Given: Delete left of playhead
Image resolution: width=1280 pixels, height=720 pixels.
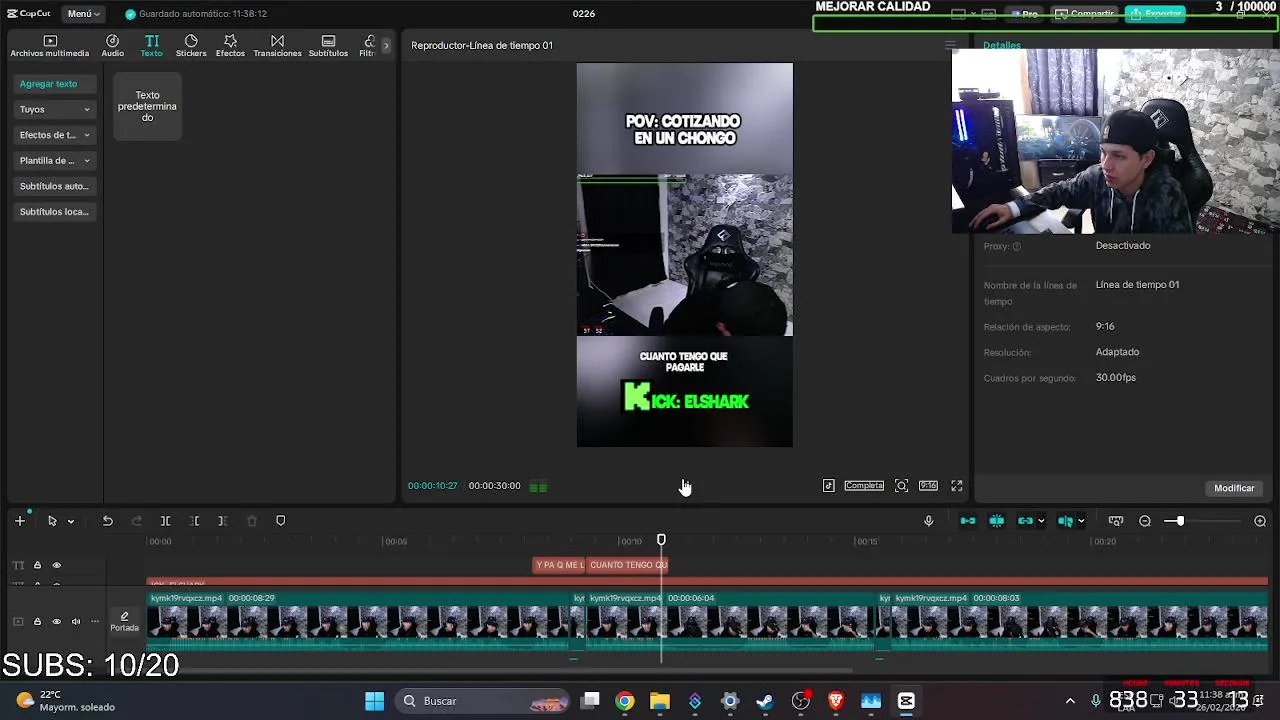Looking at the screenshot, I should pos(195,521).
